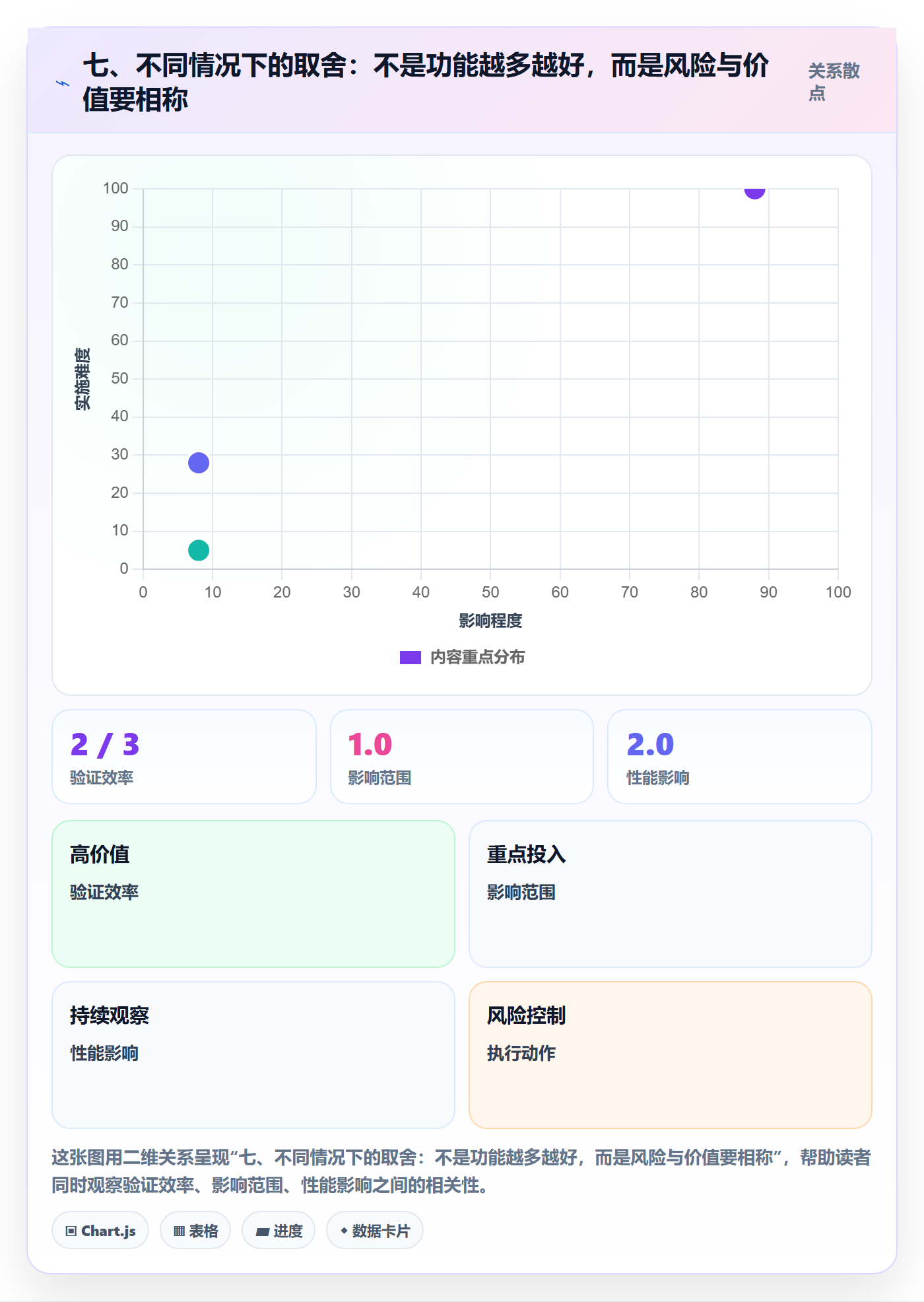The image size is (924, 1302).
Task: Click the description paragraph starting with 这张图用二维关系
Action: pyautogui.click(x=461, y=1171)
